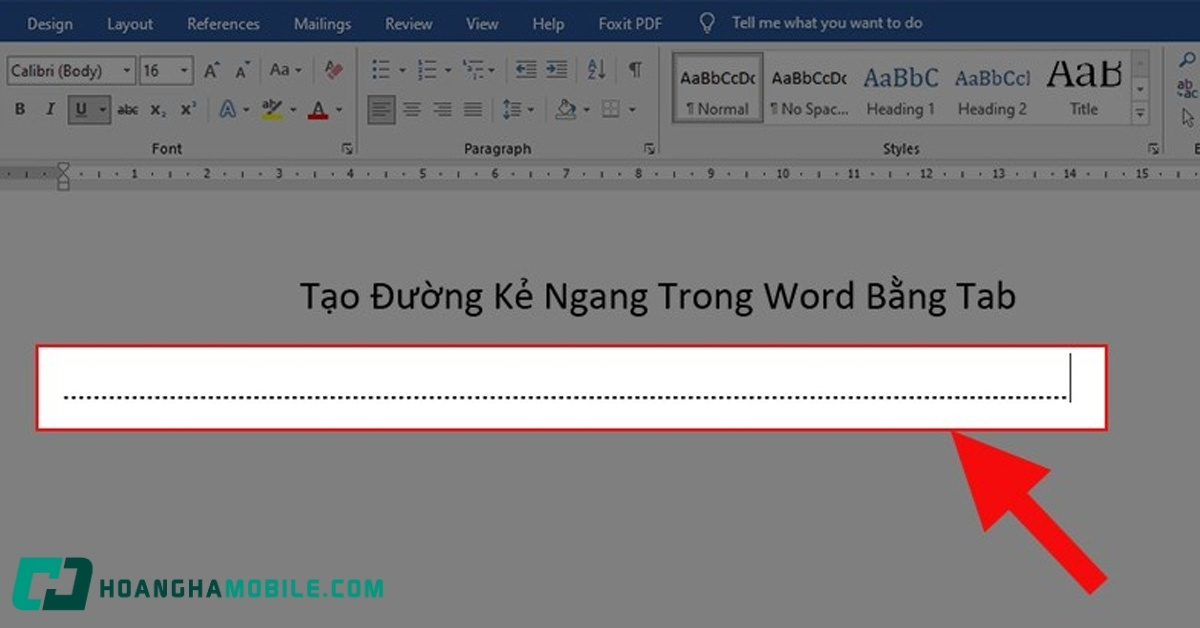Switch to the References ribbon tab

coord(223,21)
